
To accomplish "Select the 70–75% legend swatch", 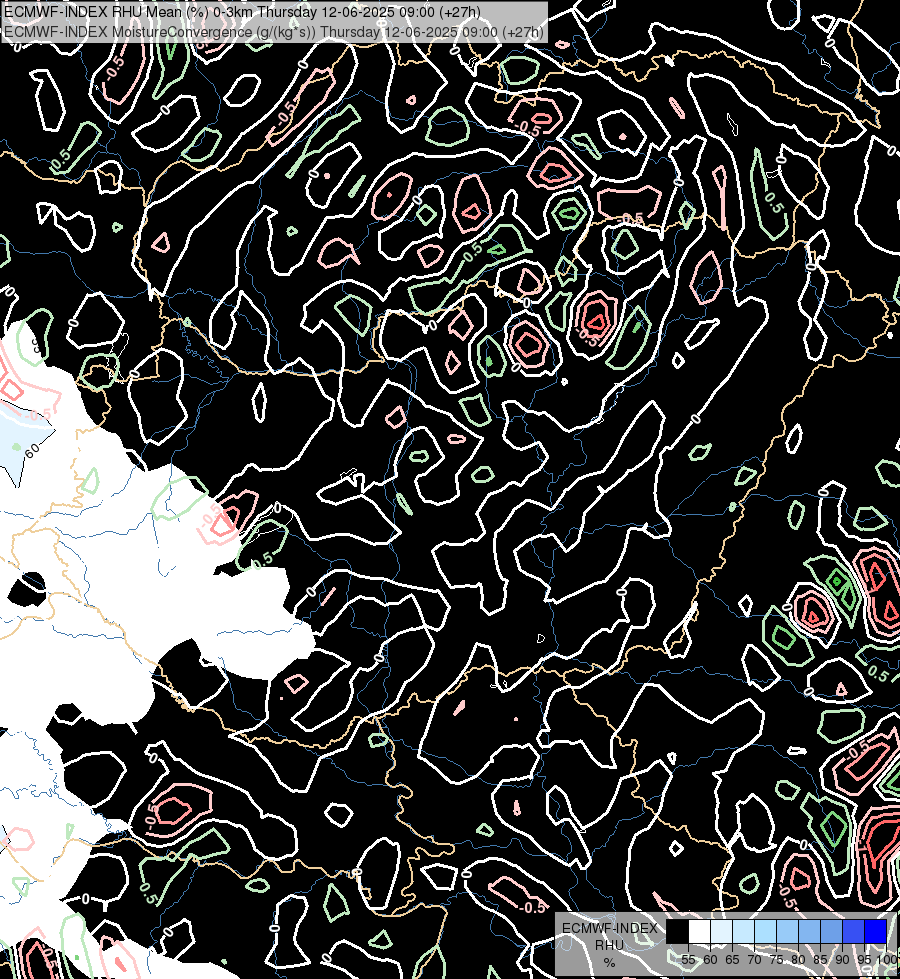I will 765,931.
